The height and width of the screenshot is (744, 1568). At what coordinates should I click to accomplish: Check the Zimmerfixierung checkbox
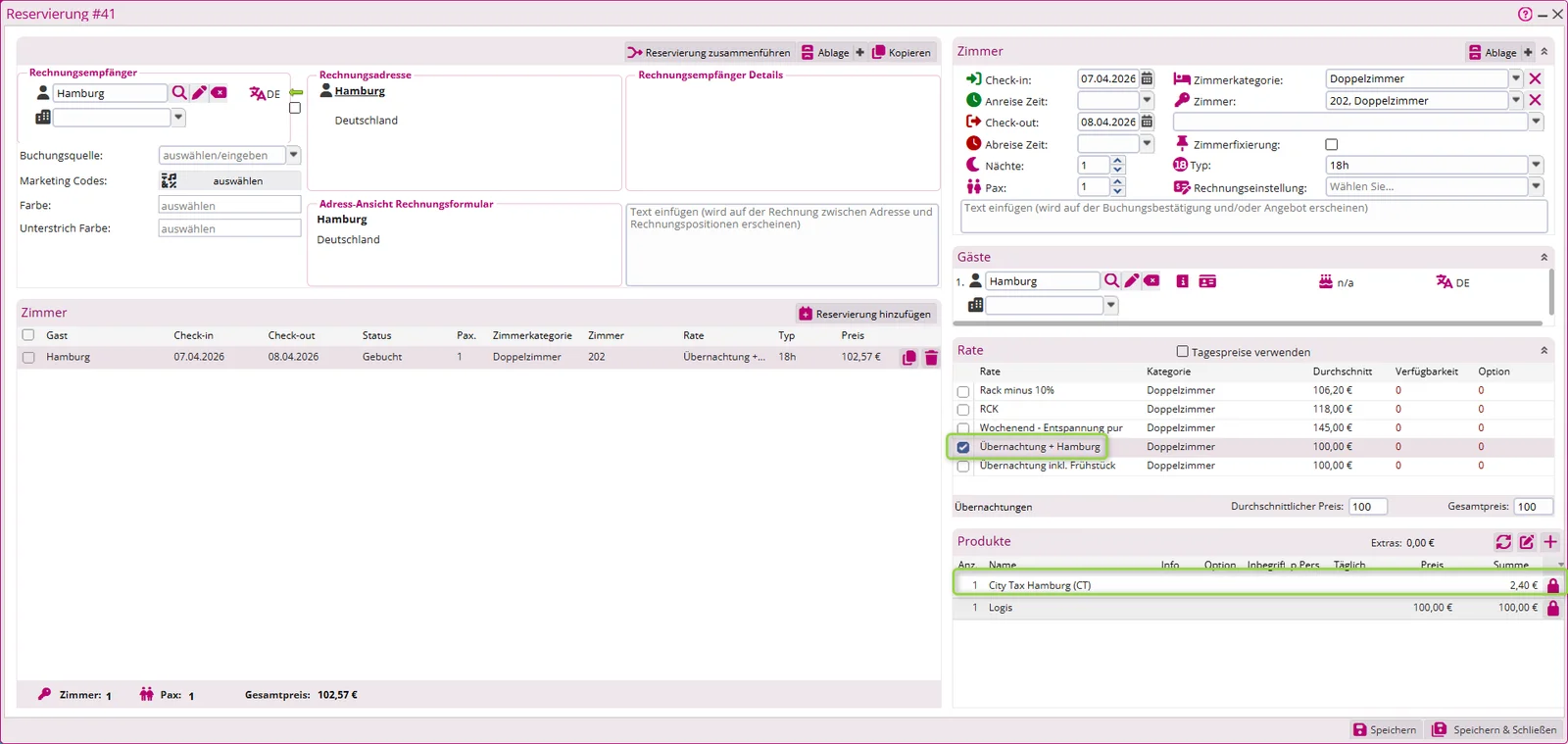1331,144
